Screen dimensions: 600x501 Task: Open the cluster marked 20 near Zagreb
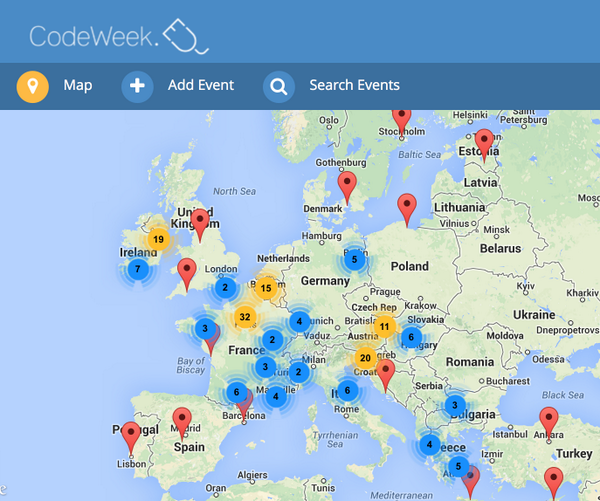[365, 358]
